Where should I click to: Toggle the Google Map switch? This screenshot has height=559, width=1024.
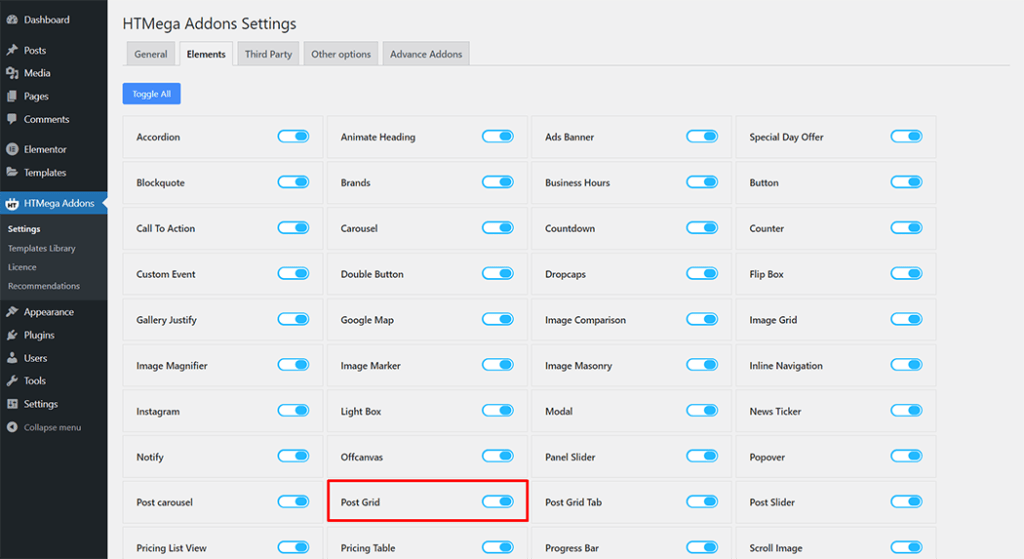pyautogui.click(x=498, y=319)
